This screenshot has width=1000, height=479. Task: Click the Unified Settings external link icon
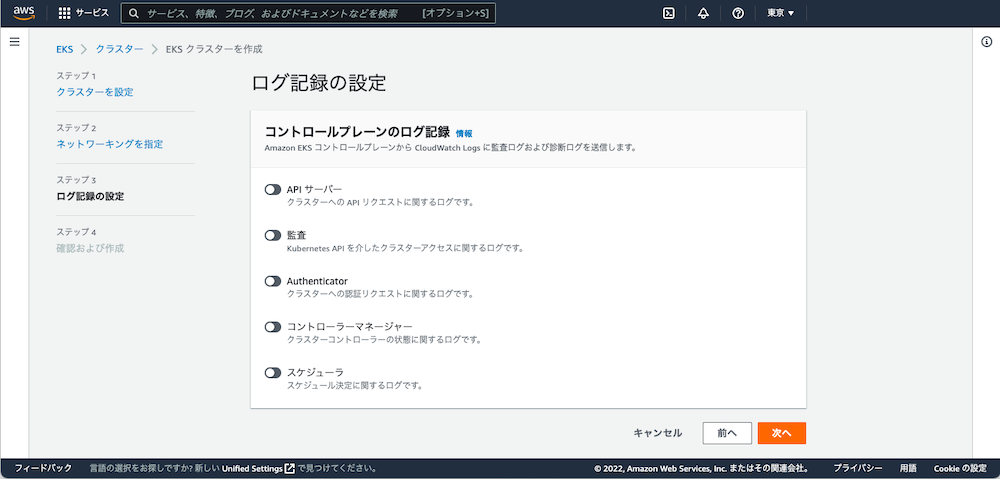pyautogui.click(x=289, y=468)
